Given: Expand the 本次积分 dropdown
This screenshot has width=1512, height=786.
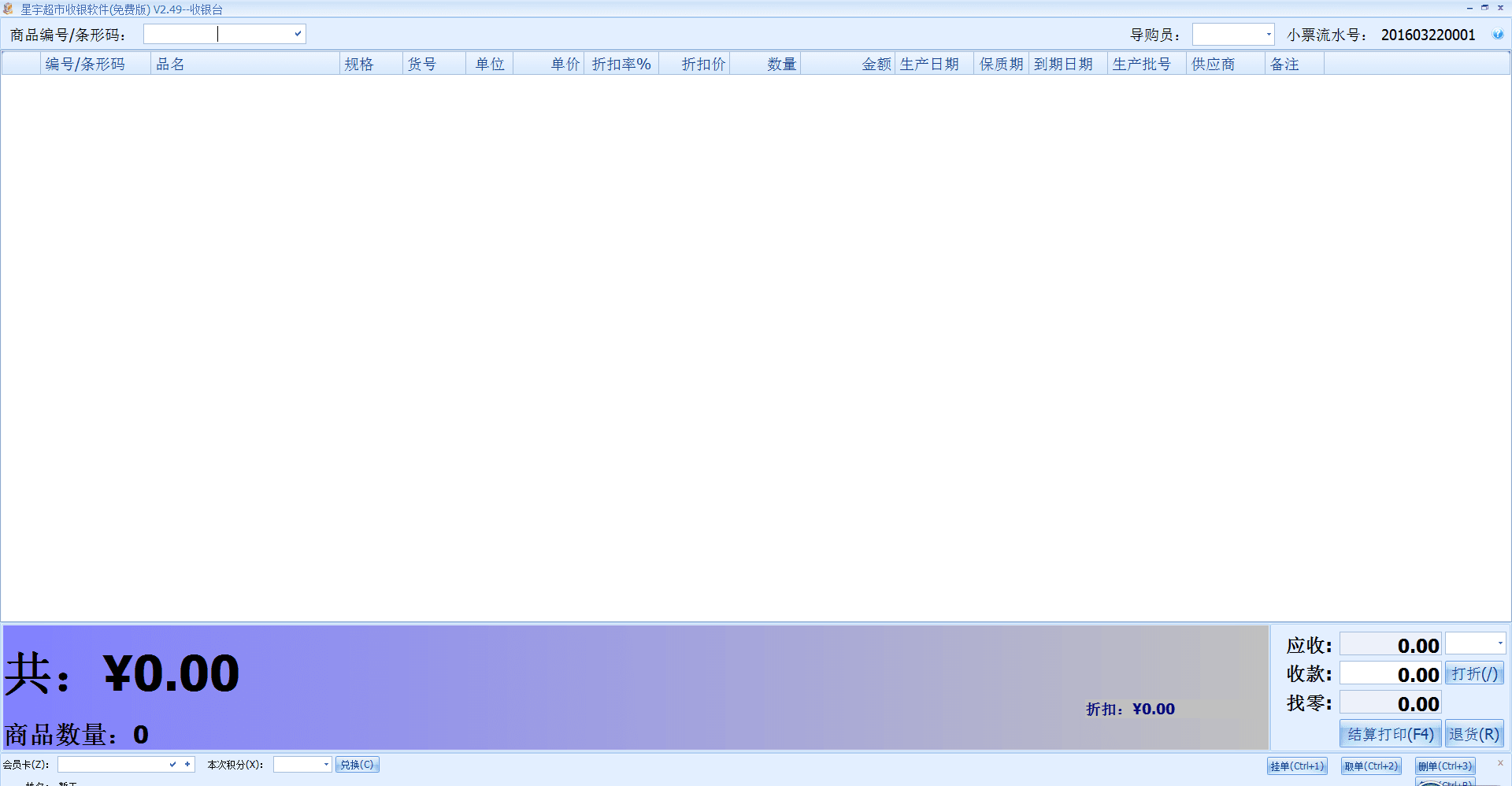Looking at the screenshot, I should pos(326,764).
